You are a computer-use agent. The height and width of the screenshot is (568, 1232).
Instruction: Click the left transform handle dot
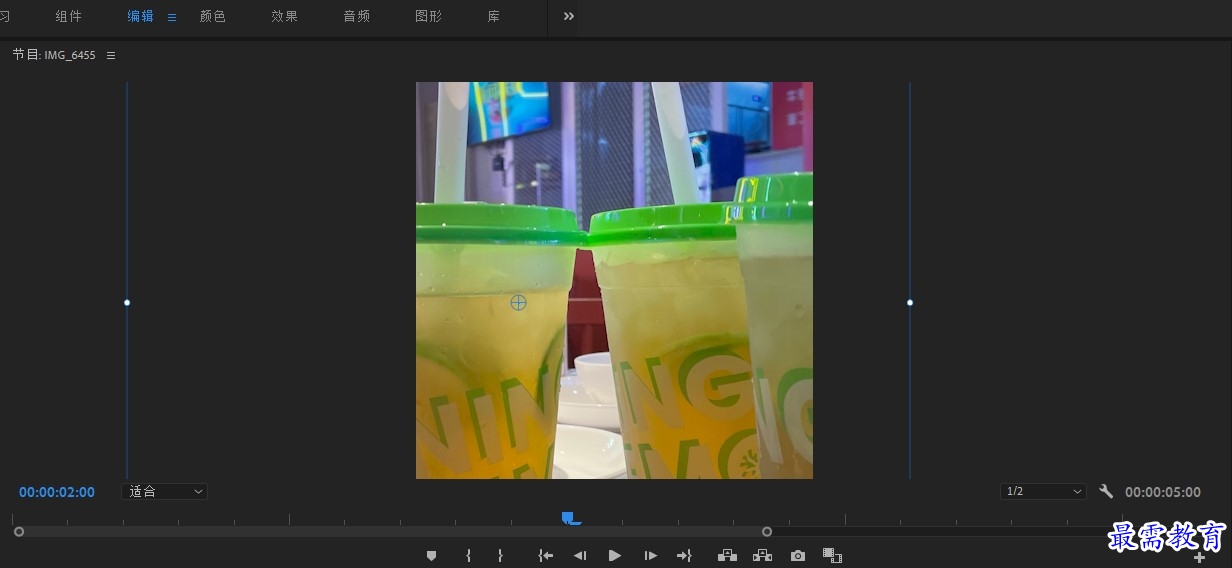[127, 302]
